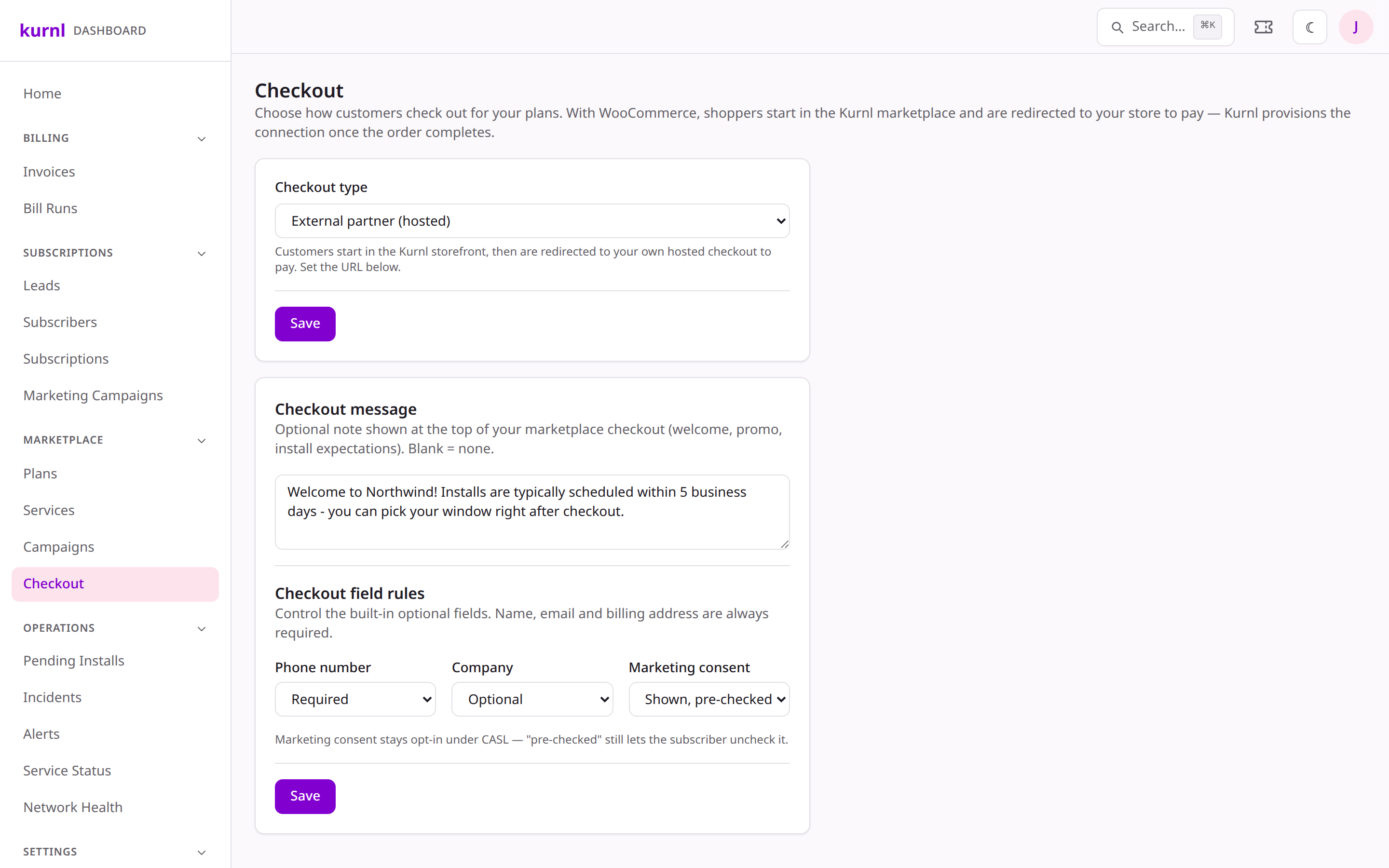Open the user avatar J menu
Viewport: 1389px width, 868px height.
[1356, 27]
